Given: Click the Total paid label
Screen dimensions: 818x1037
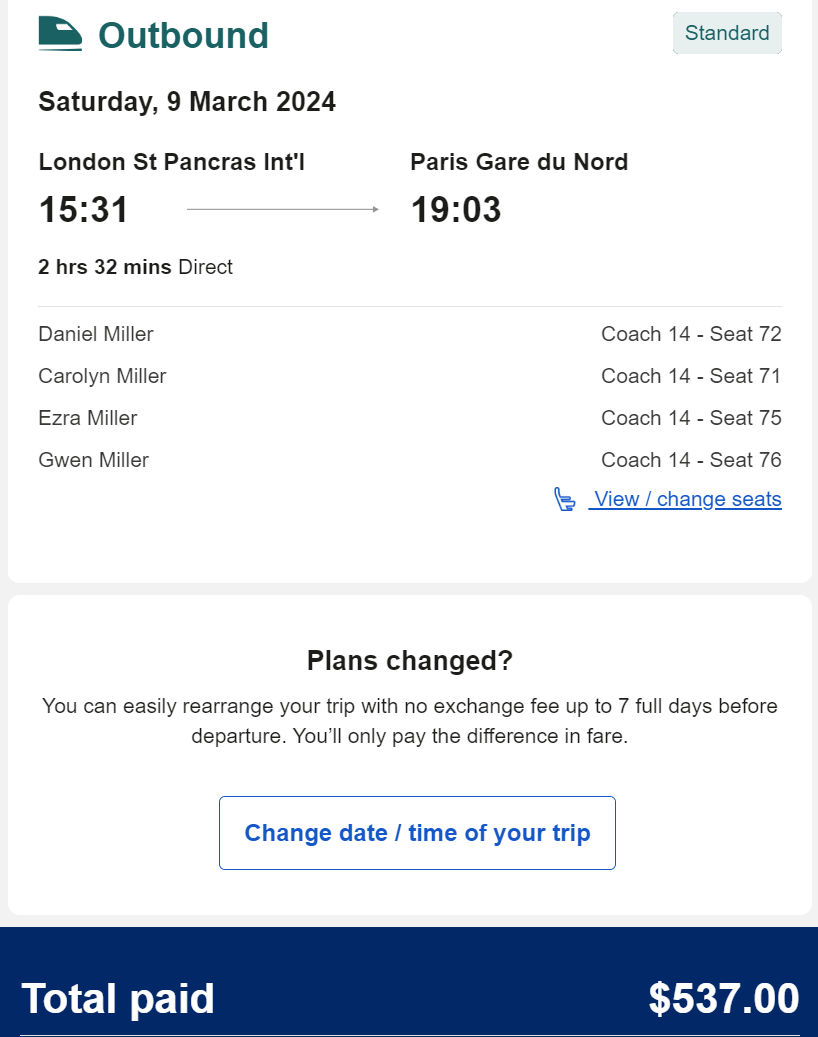Looking at the screenshot, I should click(x=118, y=999).
